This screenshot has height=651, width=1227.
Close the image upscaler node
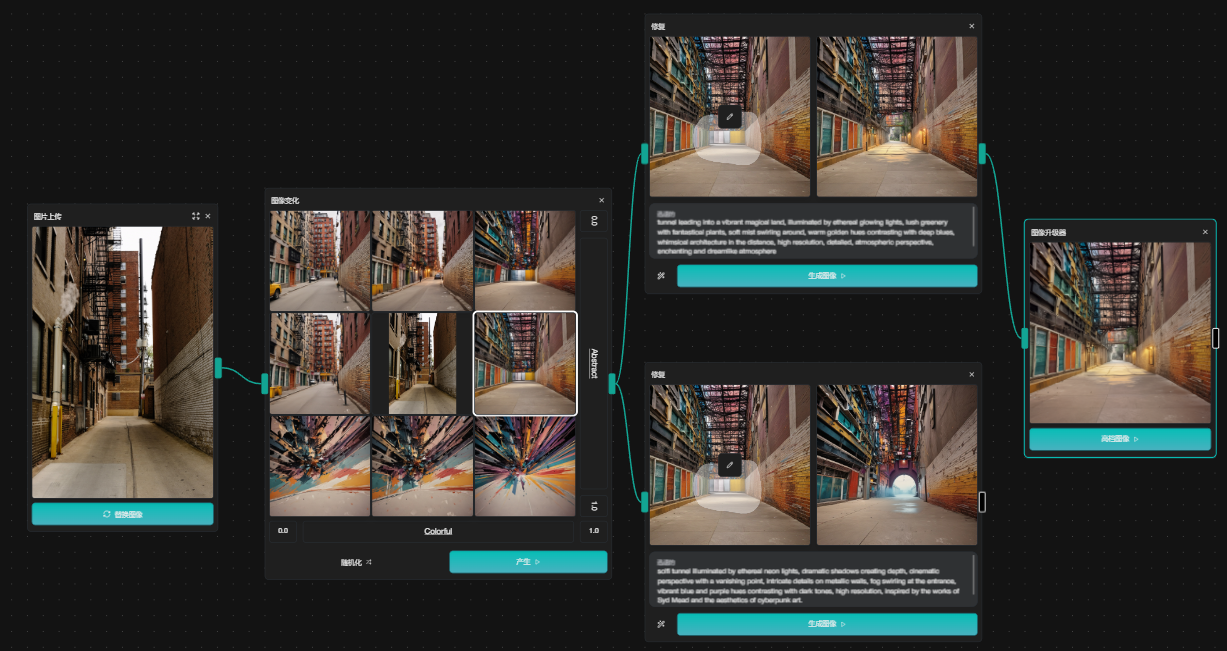click(1205, 232)
